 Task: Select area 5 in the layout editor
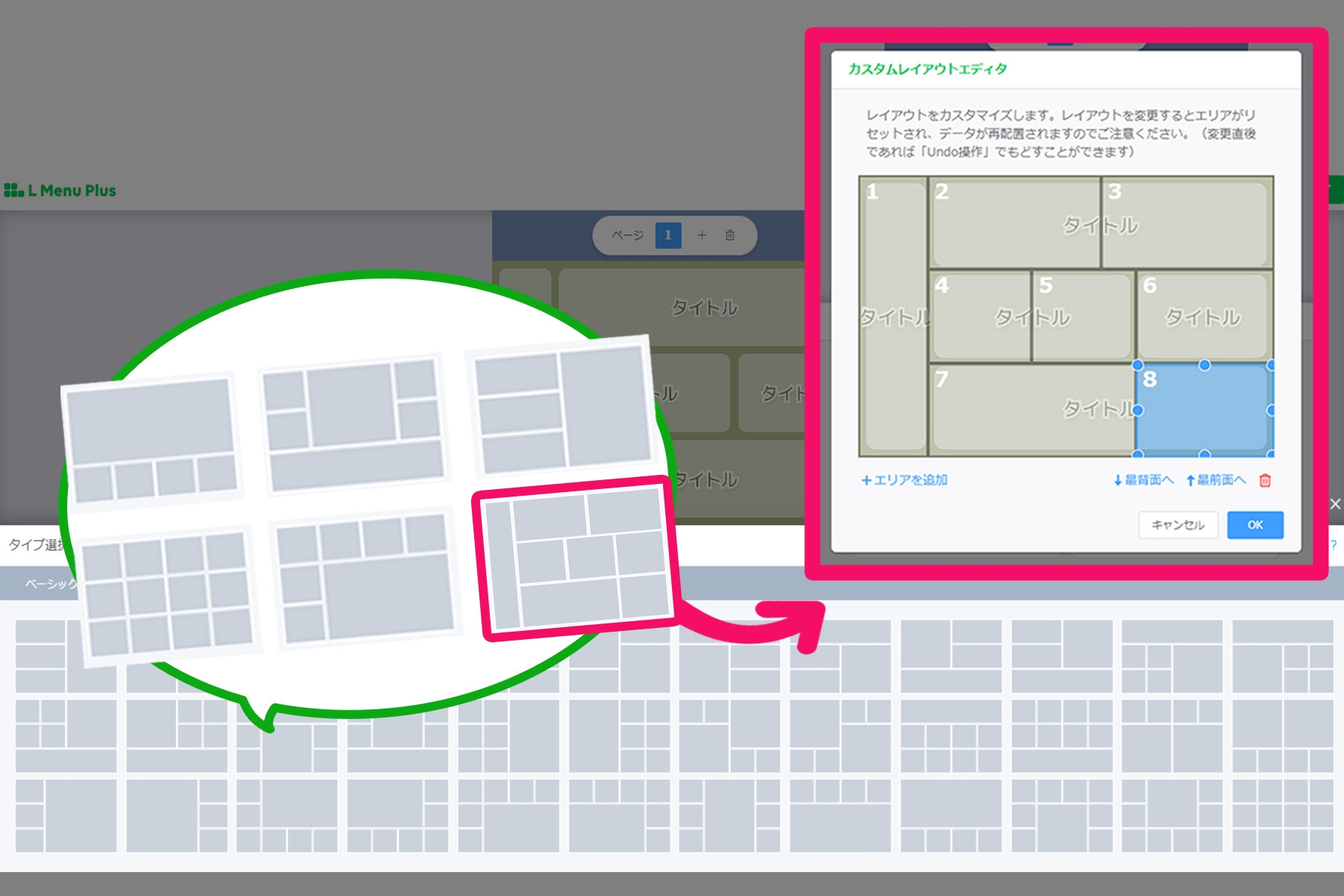click(1083, 317)
